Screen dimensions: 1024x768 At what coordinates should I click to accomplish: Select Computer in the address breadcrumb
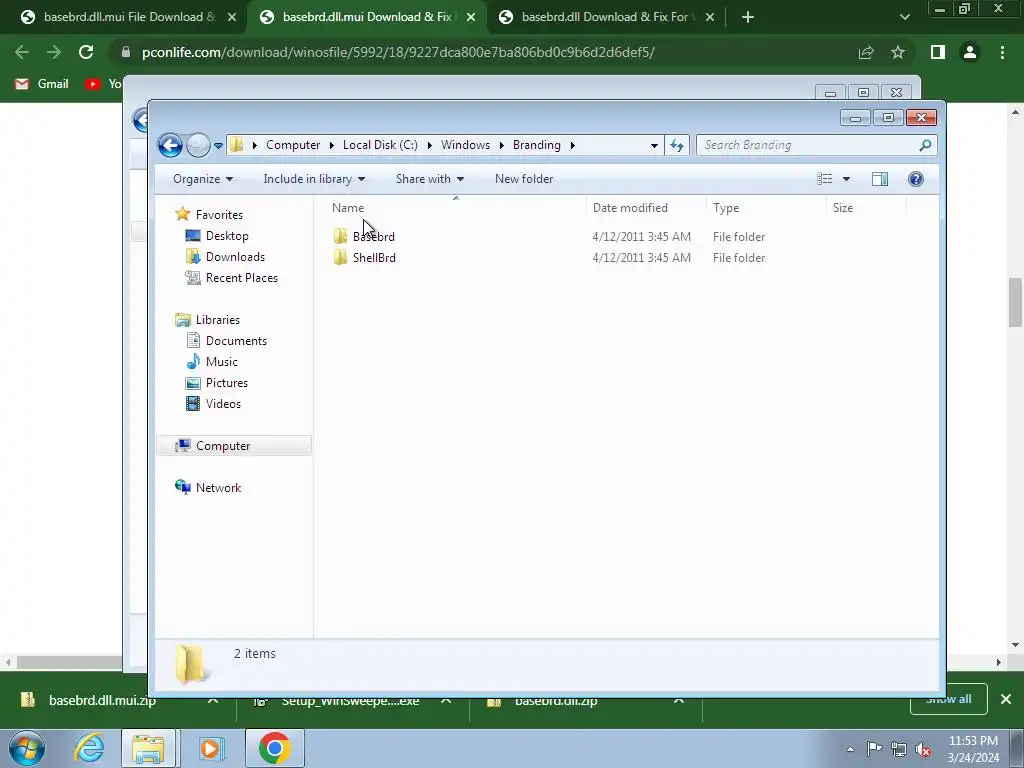(x=293, y=145)
